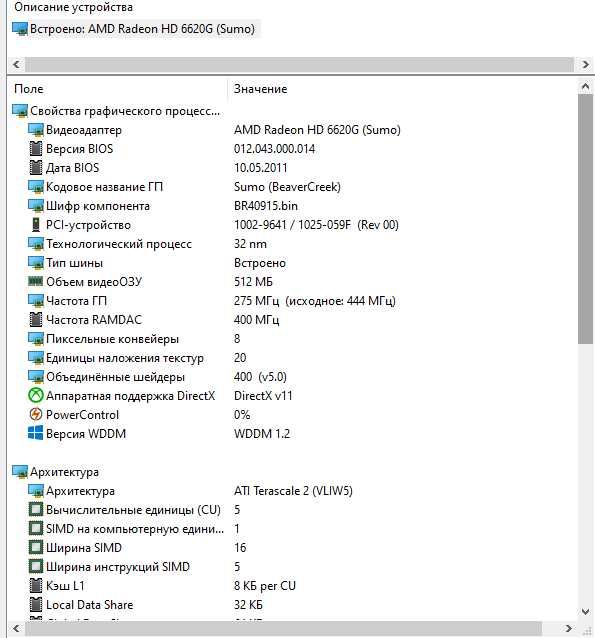Select the BIOS version value '012.043.000.014'

274,149
